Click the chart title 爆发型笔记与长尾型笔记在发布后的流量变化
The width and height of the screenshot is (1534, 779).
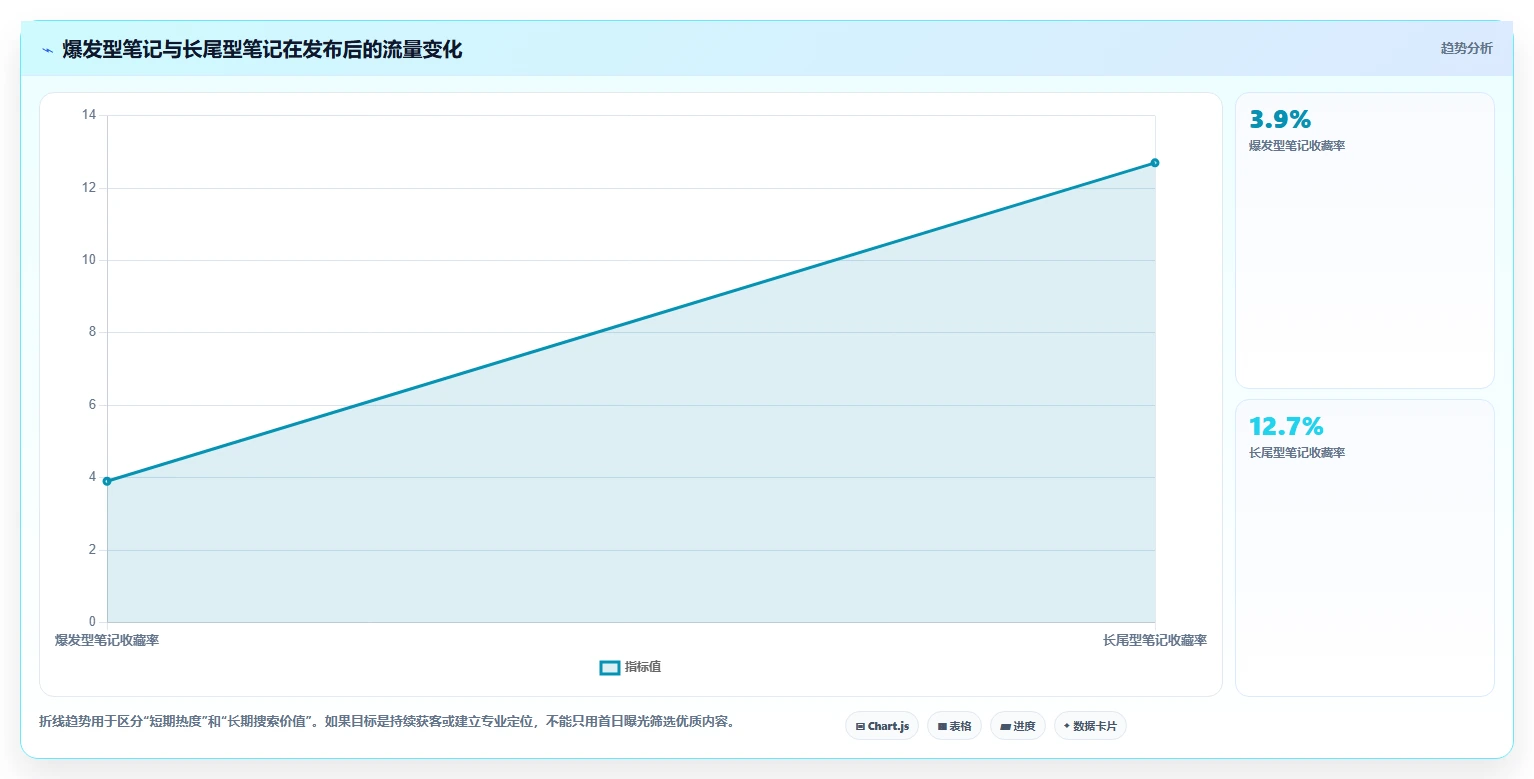[x=262, y=50]
